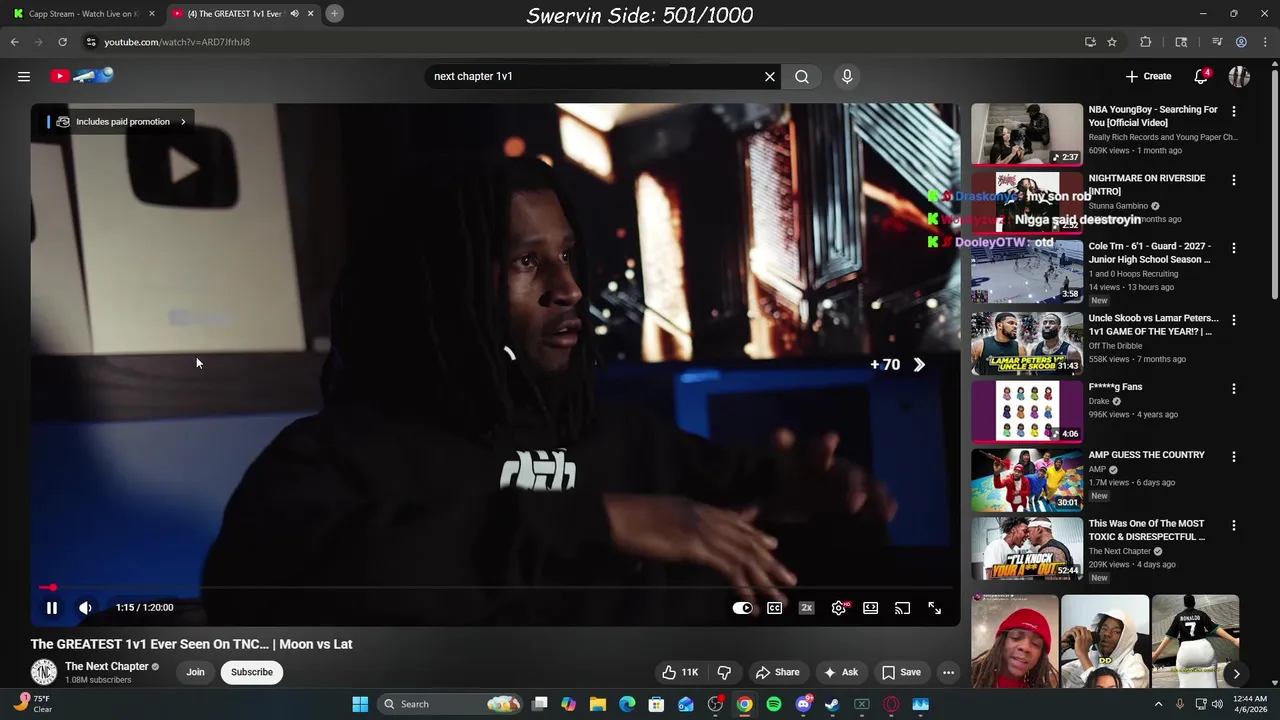1280x720 pixels.
Task: Open The Next Chapter channel name link
Action: tap(107, 666)
